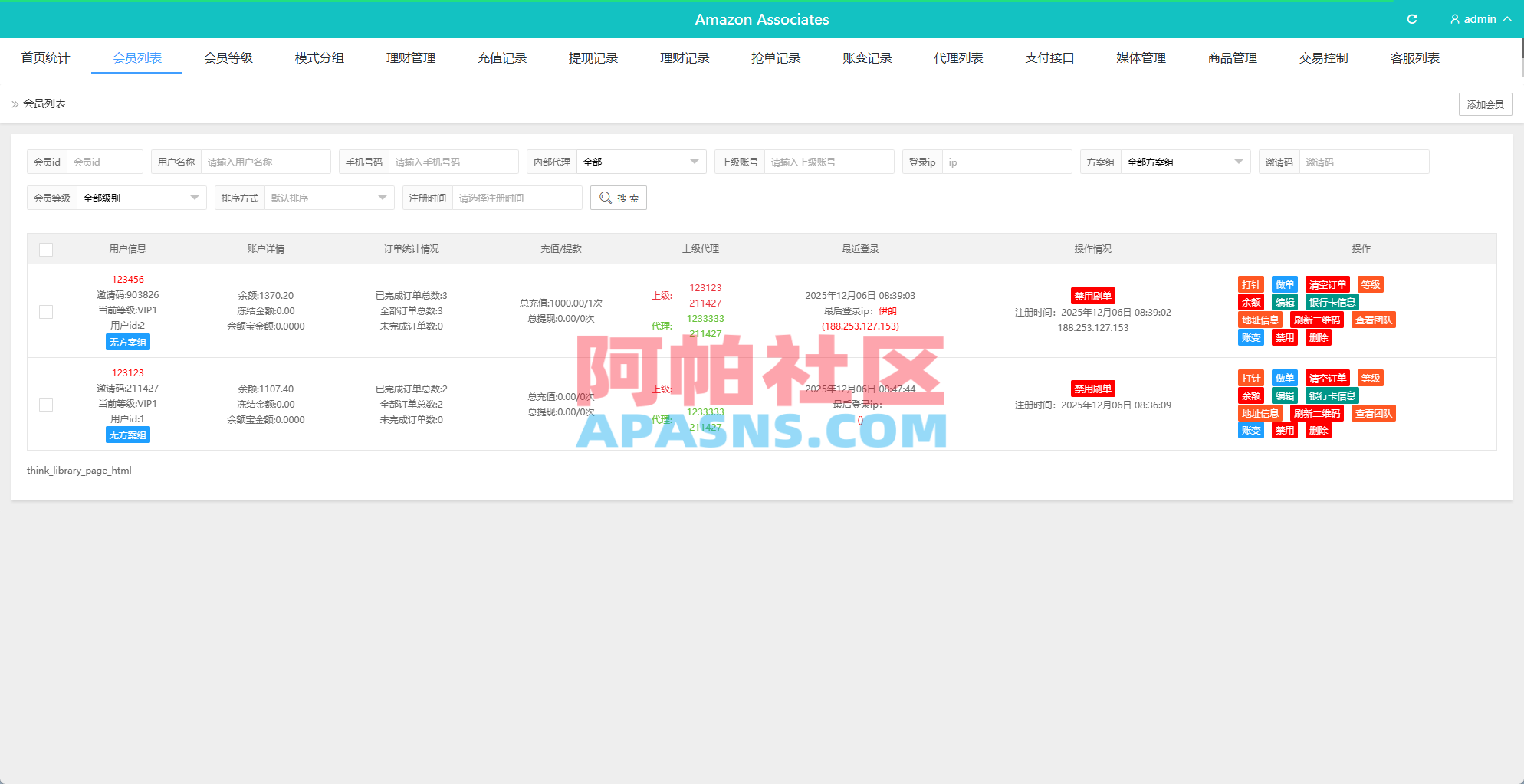Screen dimensions: 1524x784
Task: Open the 会员等级 tab
Action: pos(228,57)
